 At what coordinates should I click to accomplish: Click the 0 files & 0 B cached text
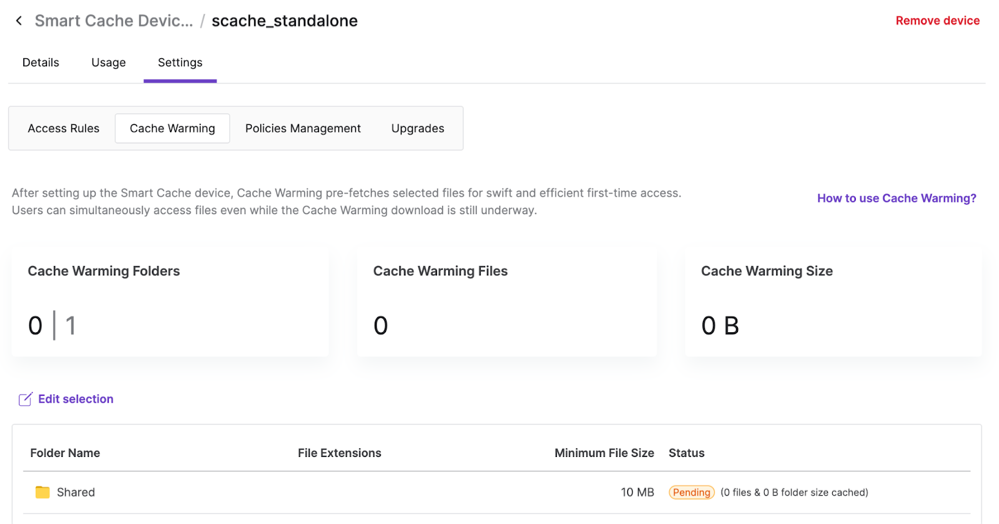[x=794, y=492]
